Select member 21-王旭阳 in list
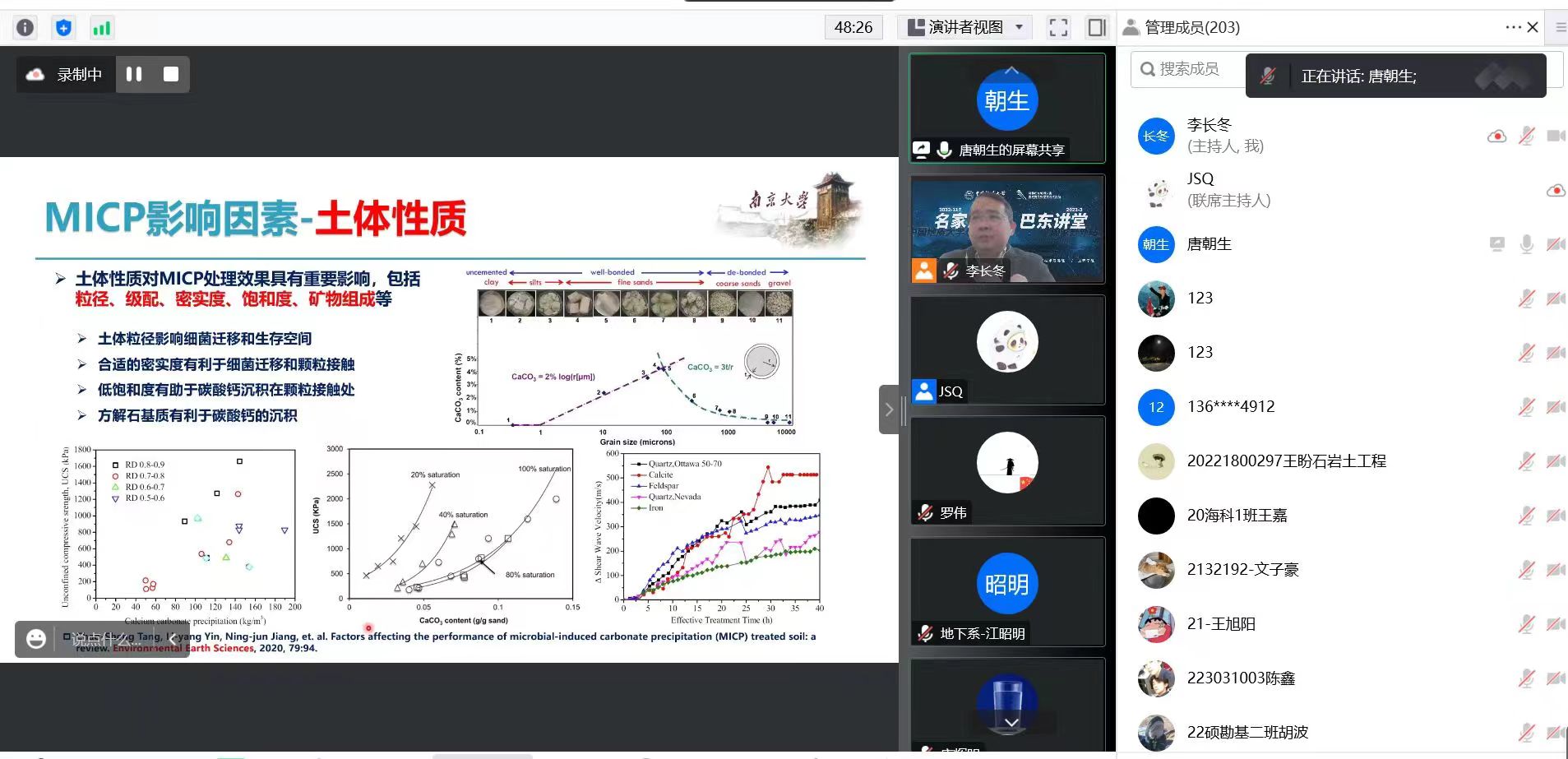1568x759 pixels. click(1221, 624)
